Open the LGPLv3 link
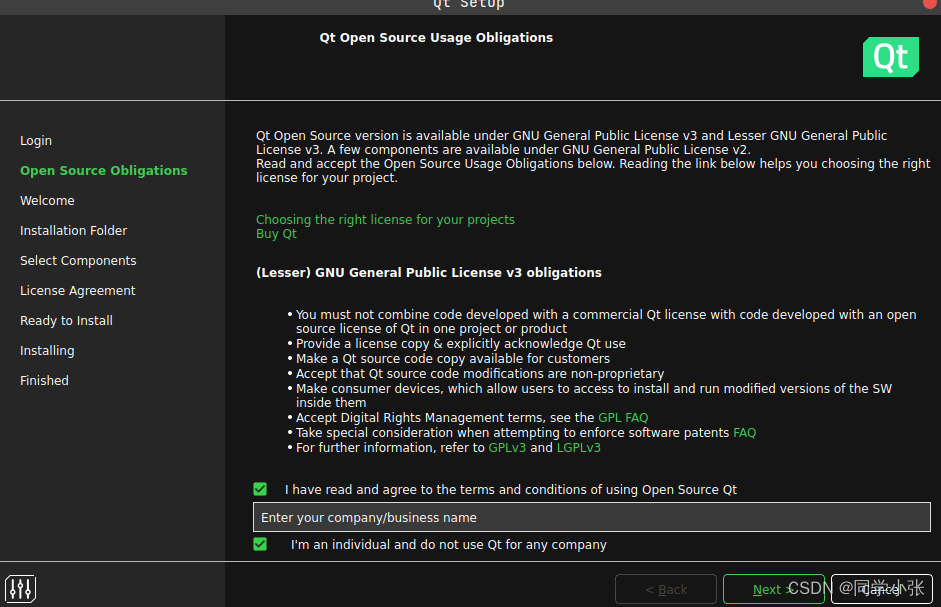This screenshot has width=941, height=607. (579, 448)
